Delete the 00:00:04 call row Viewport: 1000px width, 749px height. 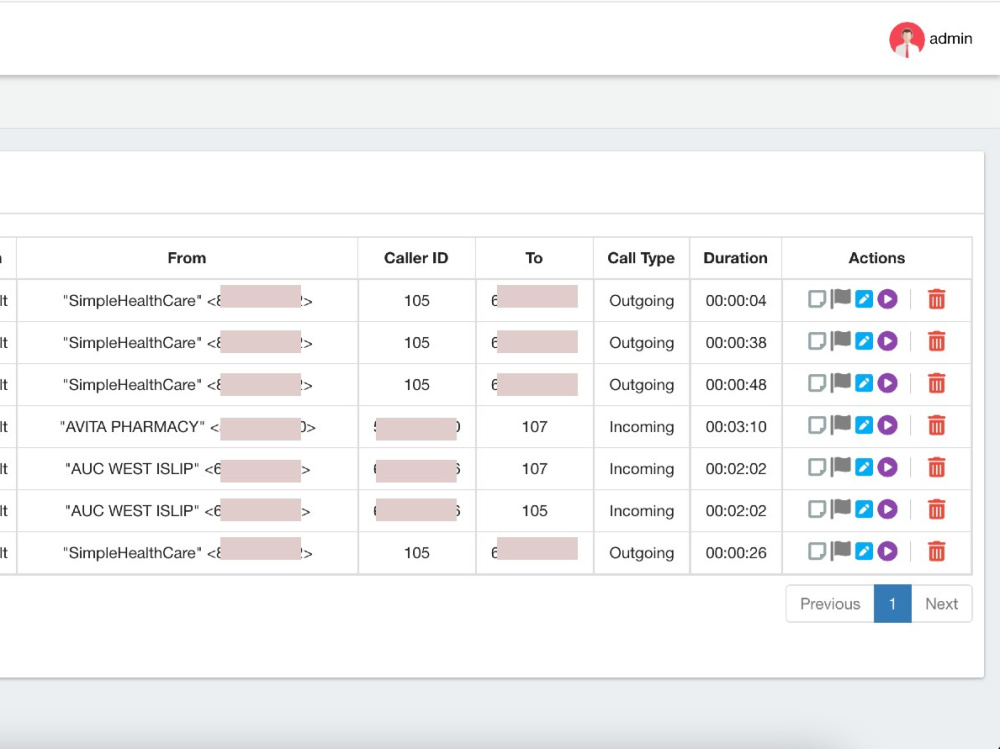pos(936,299)
